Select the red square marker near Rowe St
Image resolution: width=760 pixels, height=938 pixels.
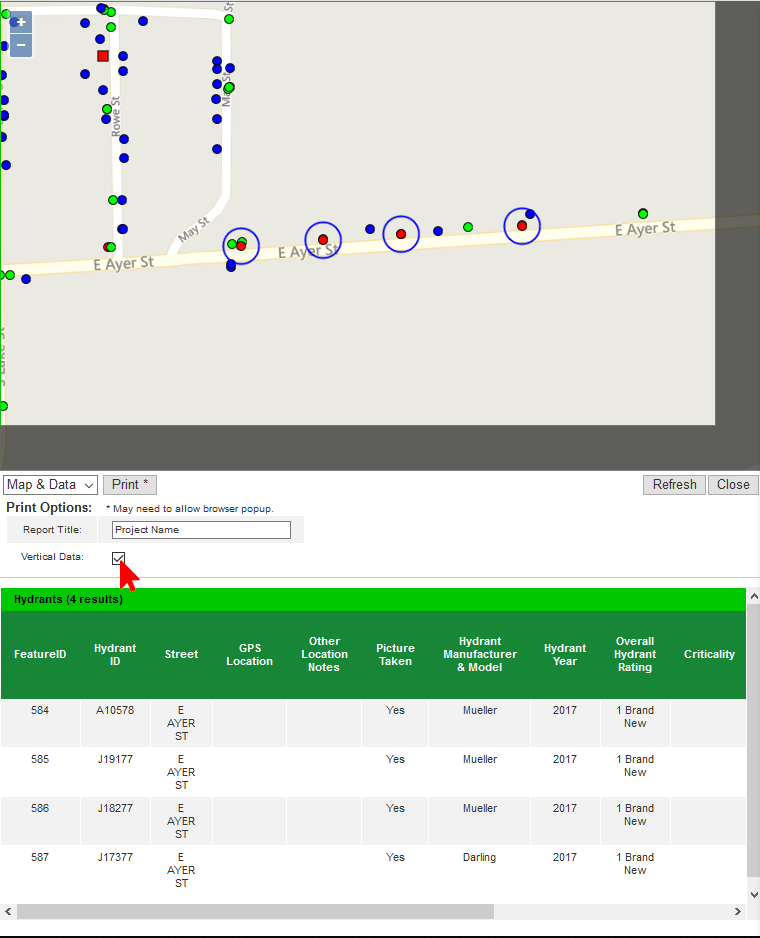click(103, 56)
